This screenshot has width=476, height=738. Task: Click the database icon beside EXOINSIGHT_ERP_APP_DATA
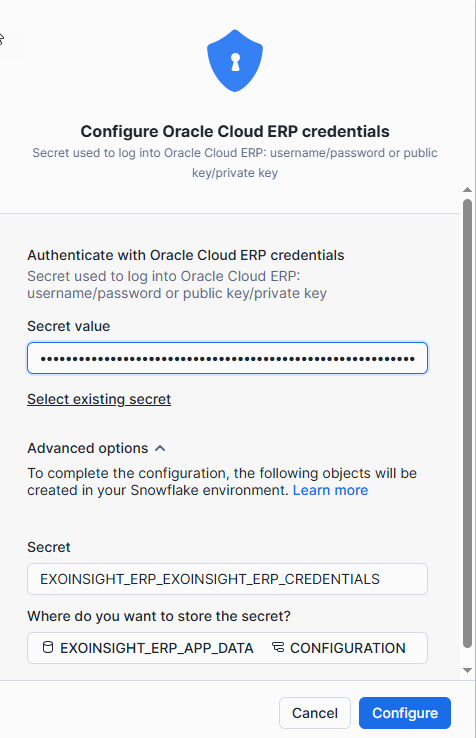48,648
